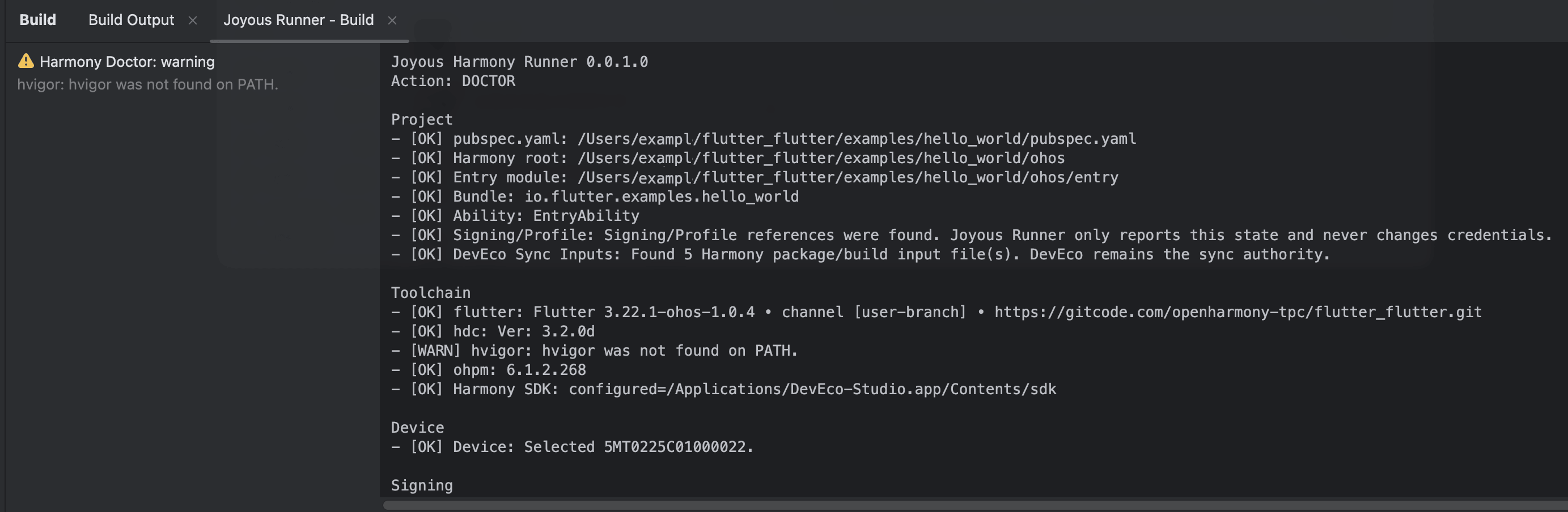The image size is (1568, 512).
Task: Close the Joyous Runner - Build tab
Action: coord(393,20)
